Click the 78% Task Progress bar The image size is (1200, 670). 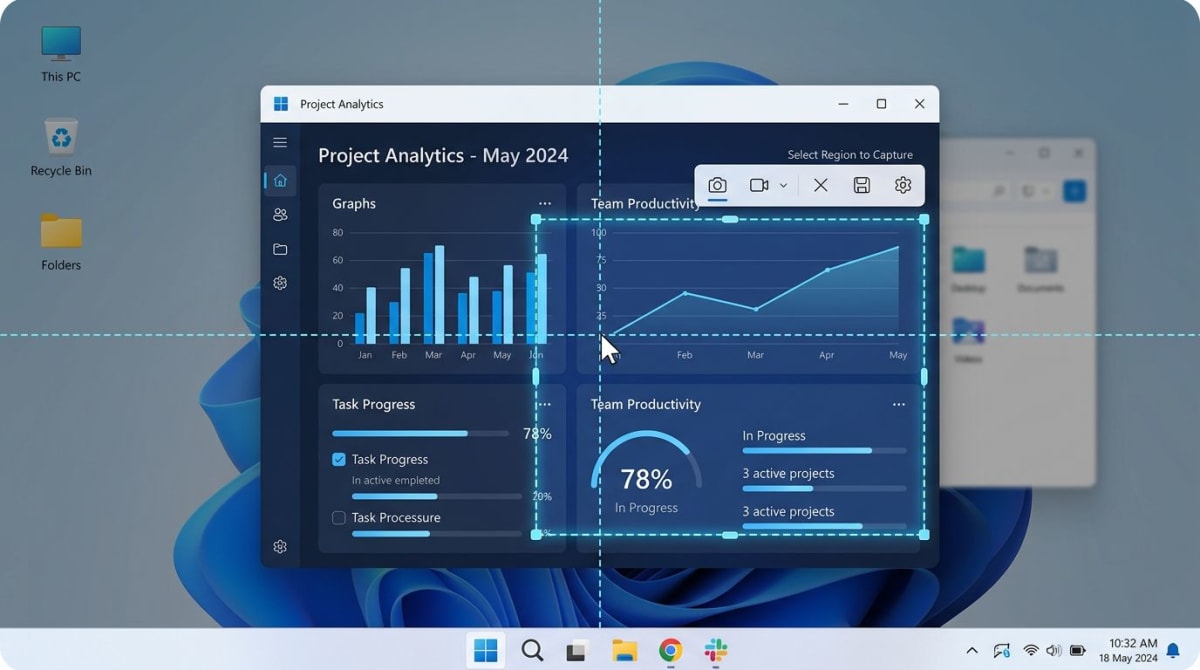tap(420, 433)
